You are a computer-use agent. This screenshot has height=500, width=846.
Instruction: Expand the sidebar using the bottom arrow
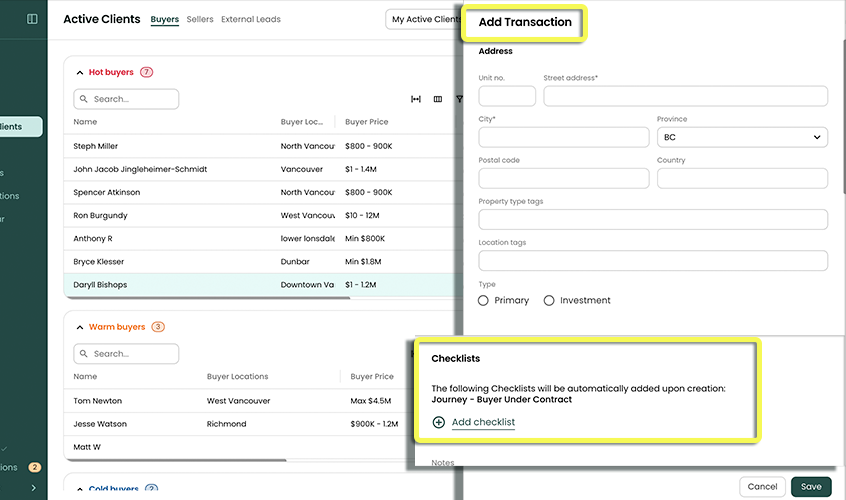33,488
